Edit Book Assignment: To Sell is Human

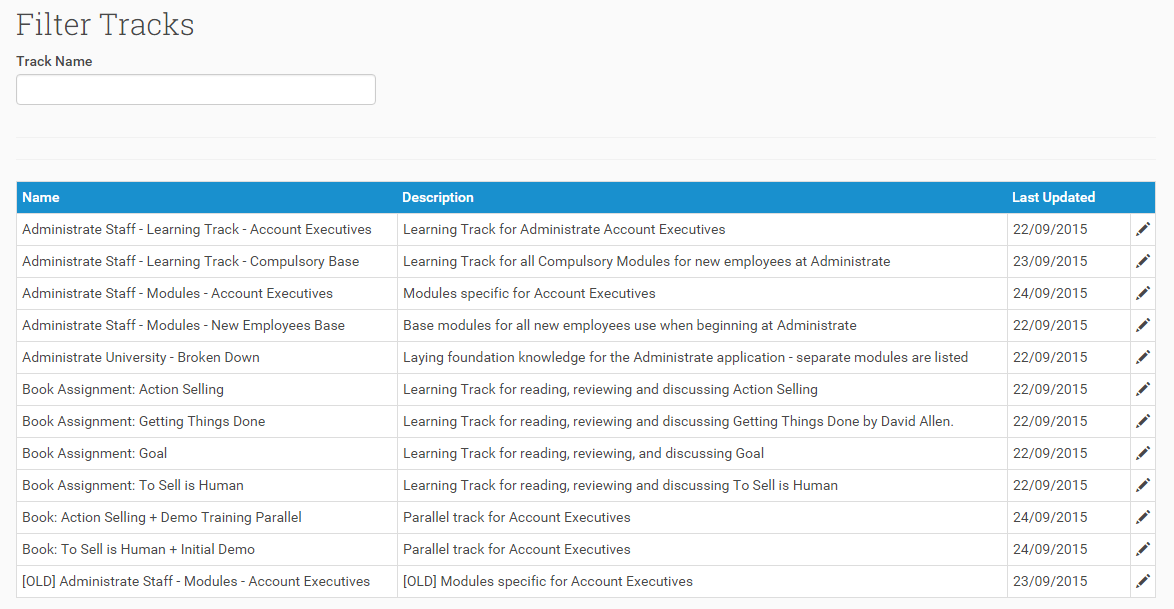click(1143, 485)
